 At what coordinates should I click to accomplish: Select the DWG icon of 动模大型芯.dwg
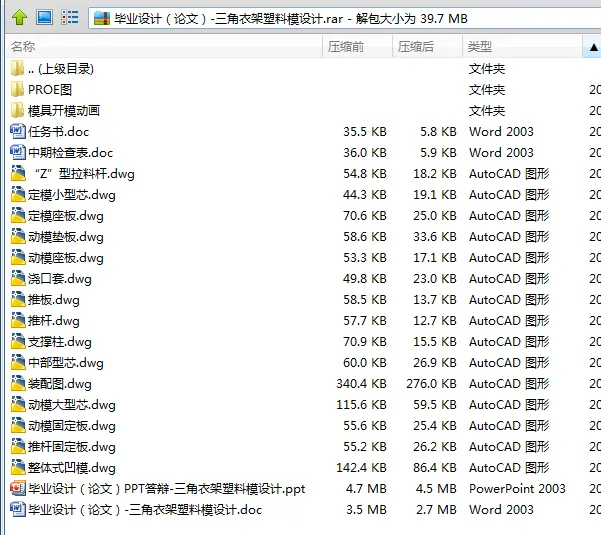tap(18, 405)
